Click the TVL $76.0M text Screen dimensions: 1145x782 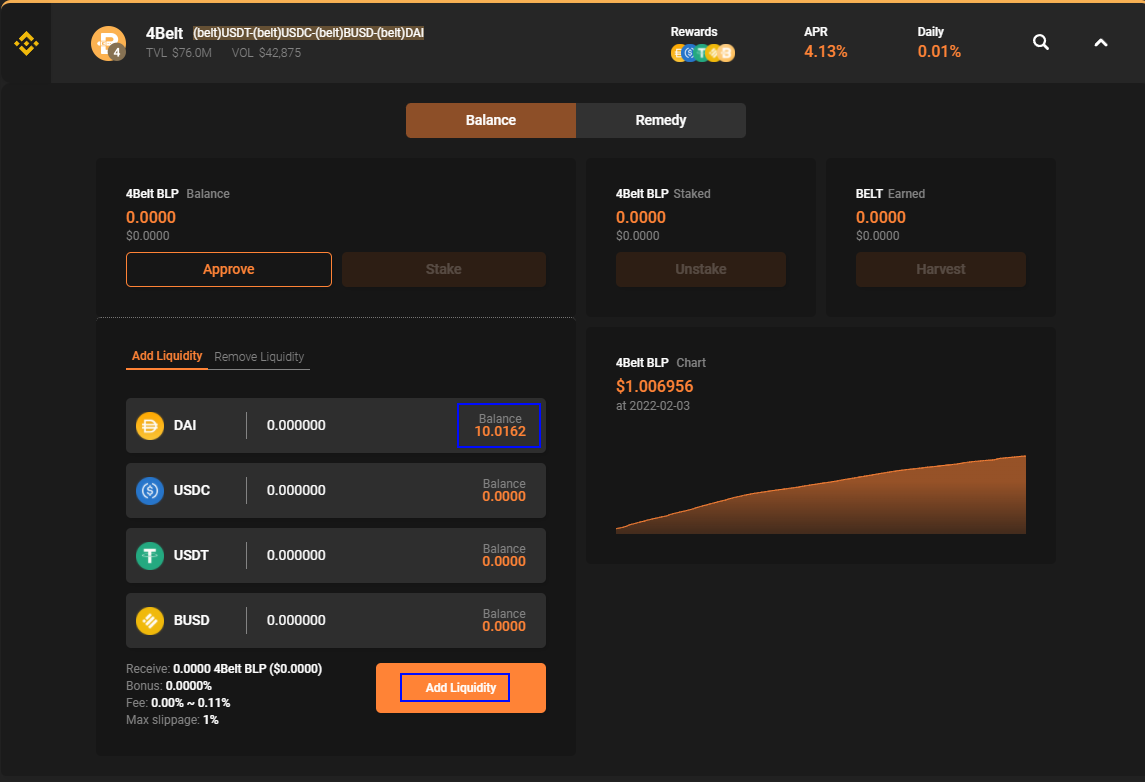click(x=179, y=53)
